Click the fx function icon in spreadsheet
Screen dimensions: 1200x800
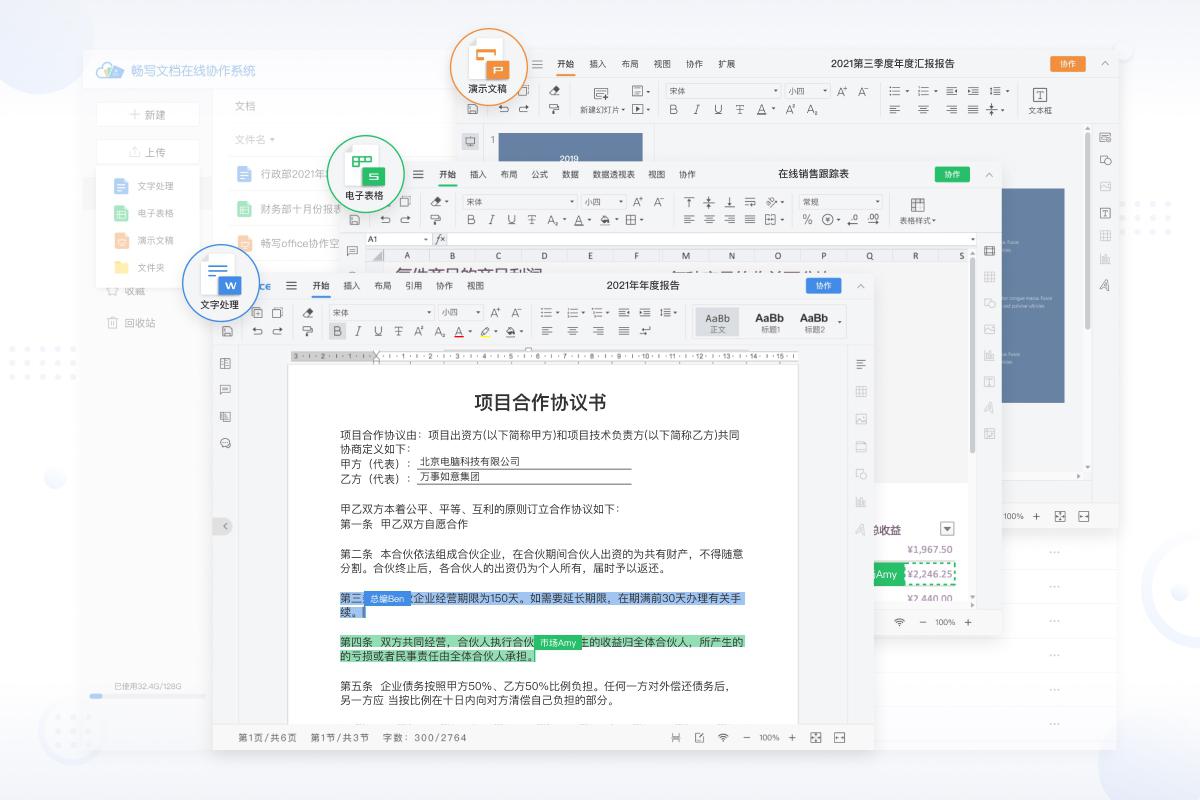[x=440, y=239]
